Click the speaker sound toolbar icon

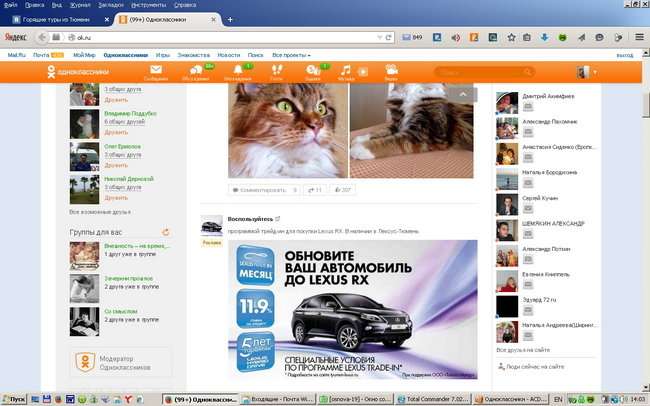click(456, 38)
